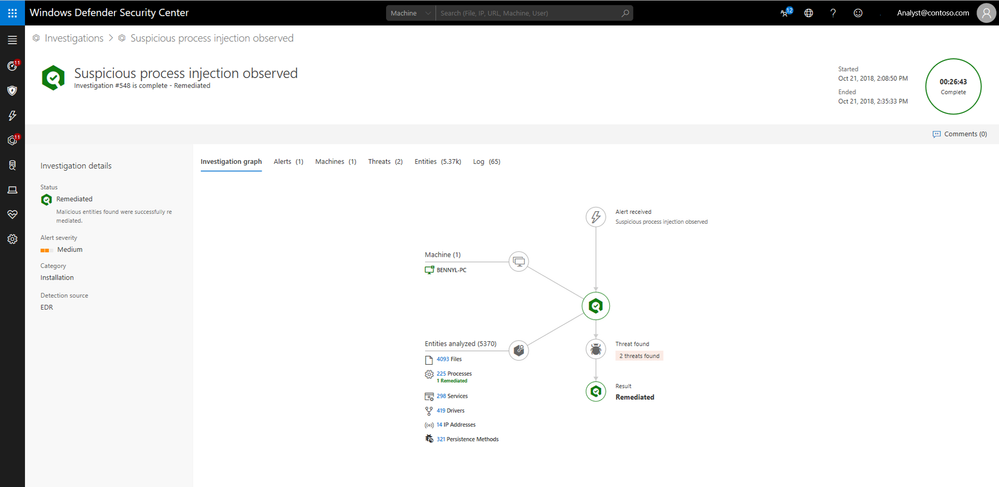The image size is (999, 487).
Task: Click the Machine (1) heading
Action: coord(443,255)
